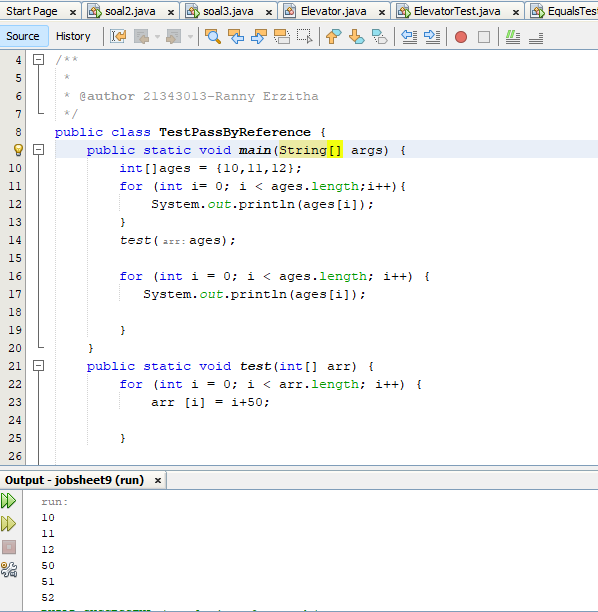
Task: Click the highlighted String[] parameter type
Action: (311, 150)
